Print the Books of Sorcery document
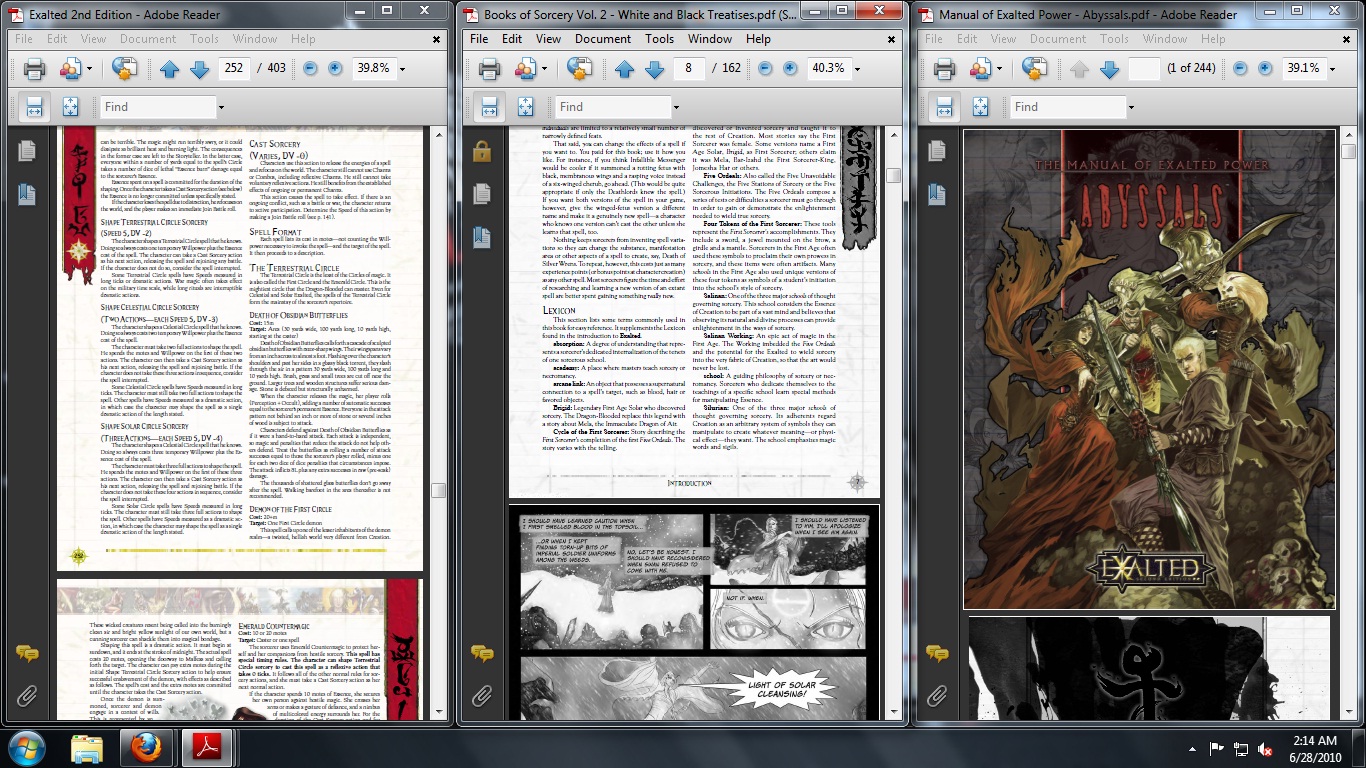The height and width of the screenshot is (768, 1366). click(490, 69)
